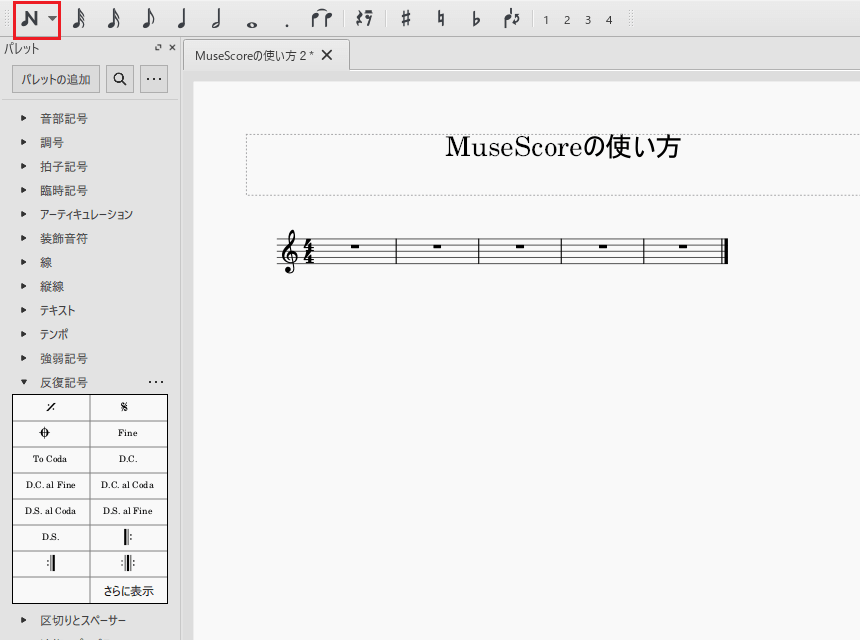Toggle the augmentation dot
This screenshot has height=640, width=860.
pyautogui.click(x=286, y=25)
